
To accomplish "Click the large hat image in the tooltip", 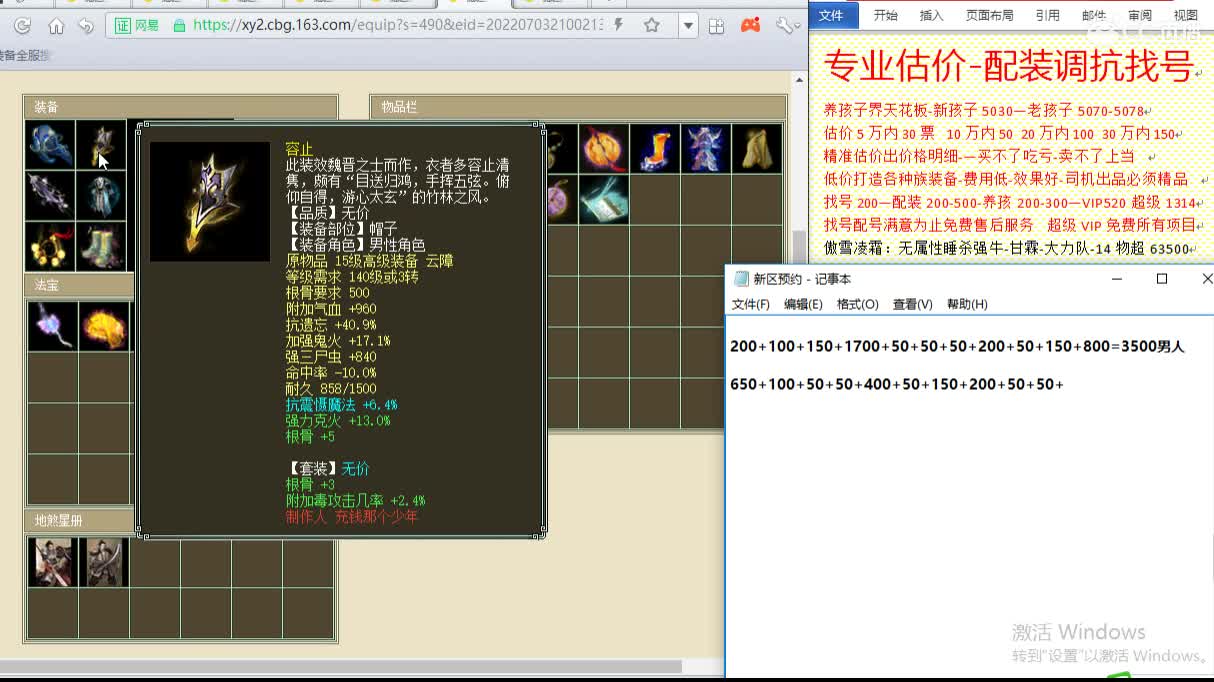I will pos(210,201).
